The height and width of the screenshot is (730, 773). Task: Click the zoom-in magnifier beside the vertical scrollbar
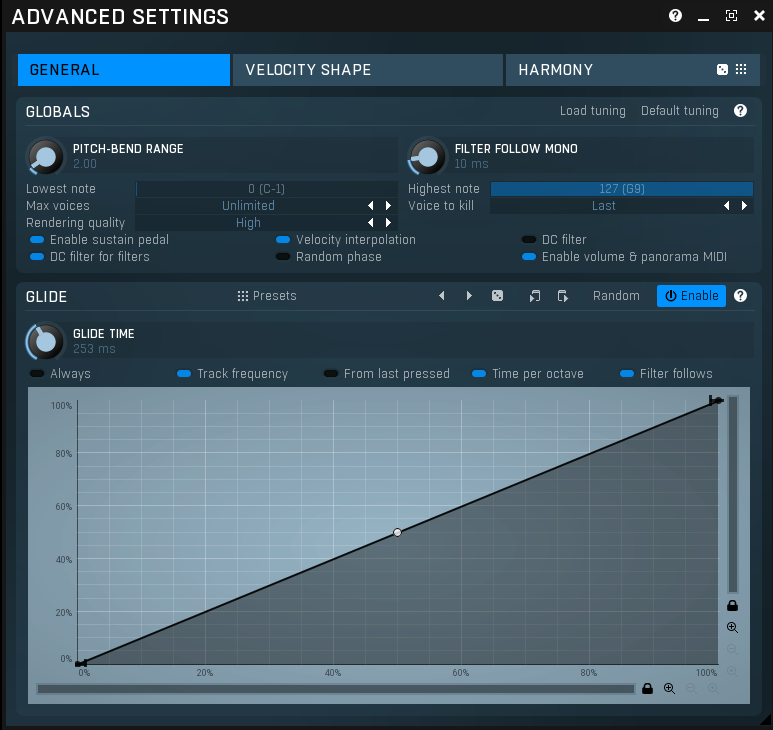click(733, 628)
